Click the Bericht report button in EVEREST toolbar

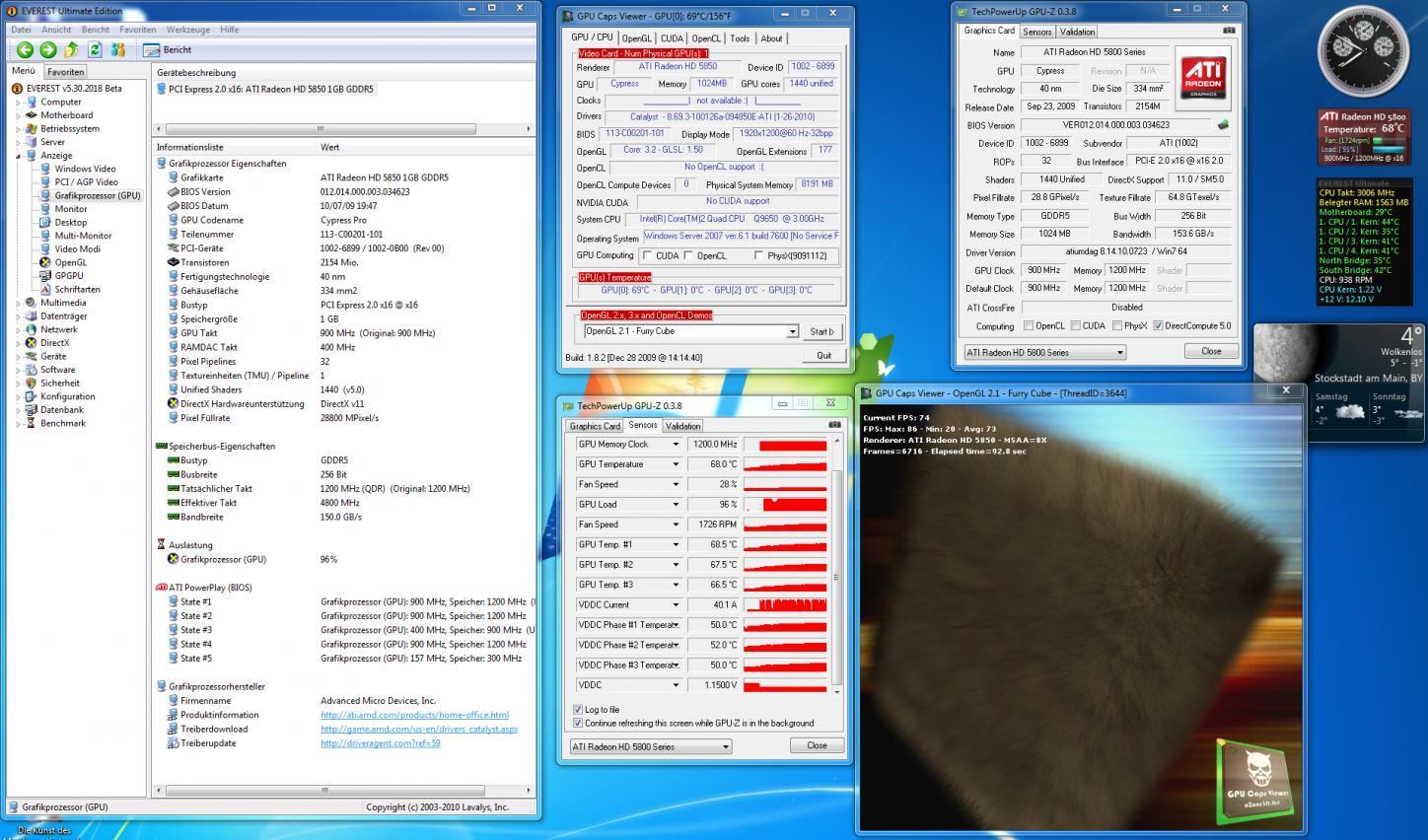point(168,49)
